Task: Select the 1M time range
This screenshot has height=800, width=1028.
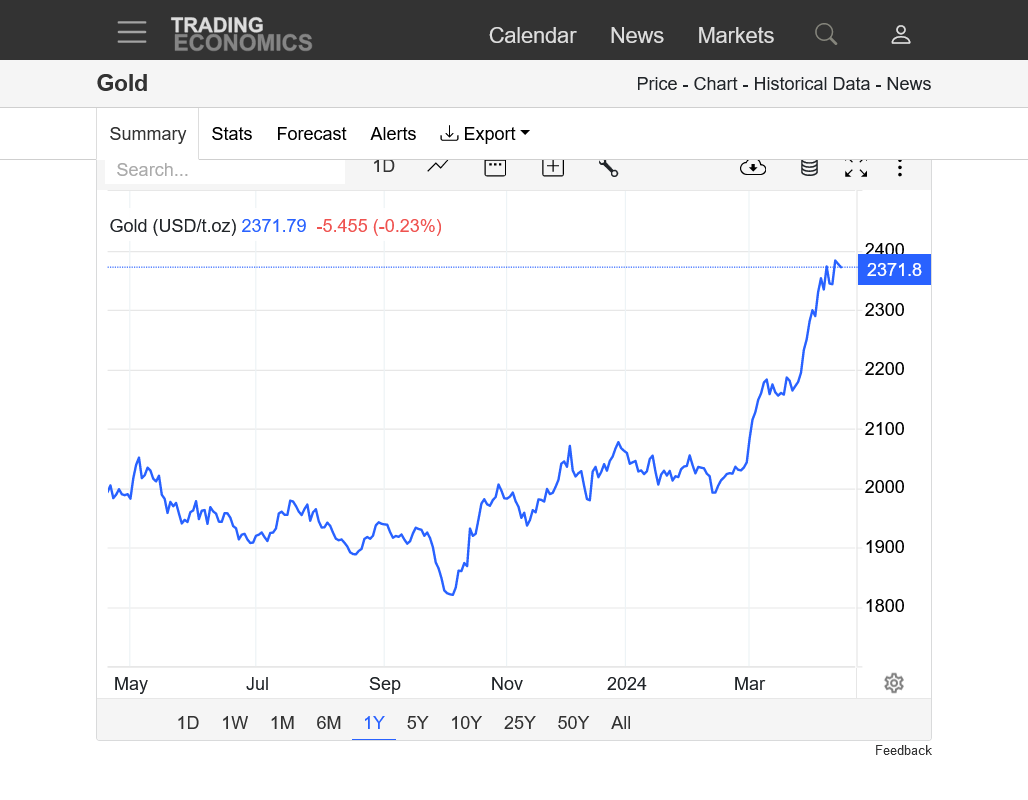Action: coord(283,723)
